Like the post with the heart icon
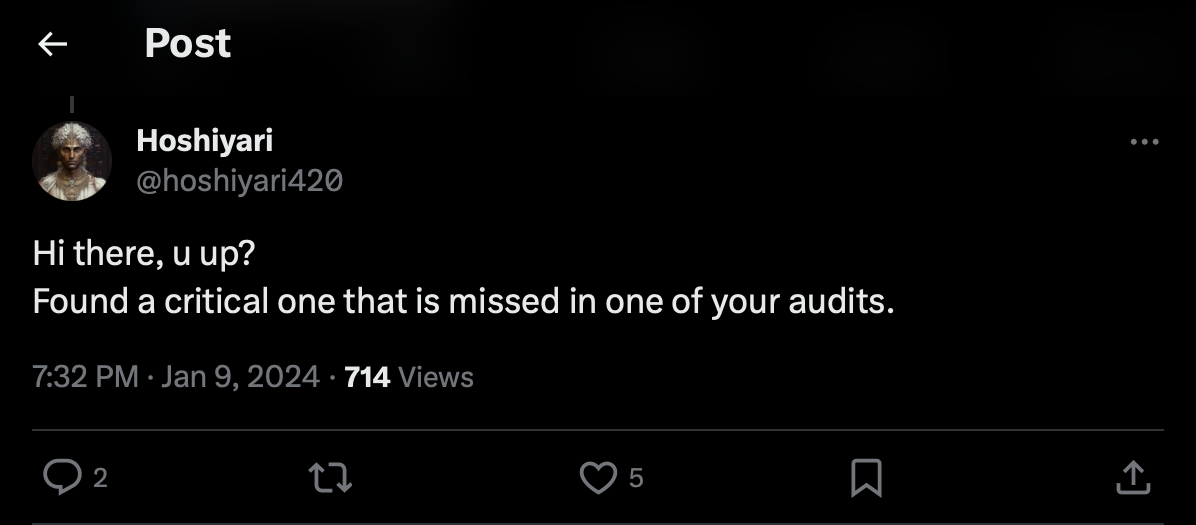Viewport: 1196px width, 525px height. (598, 478)
